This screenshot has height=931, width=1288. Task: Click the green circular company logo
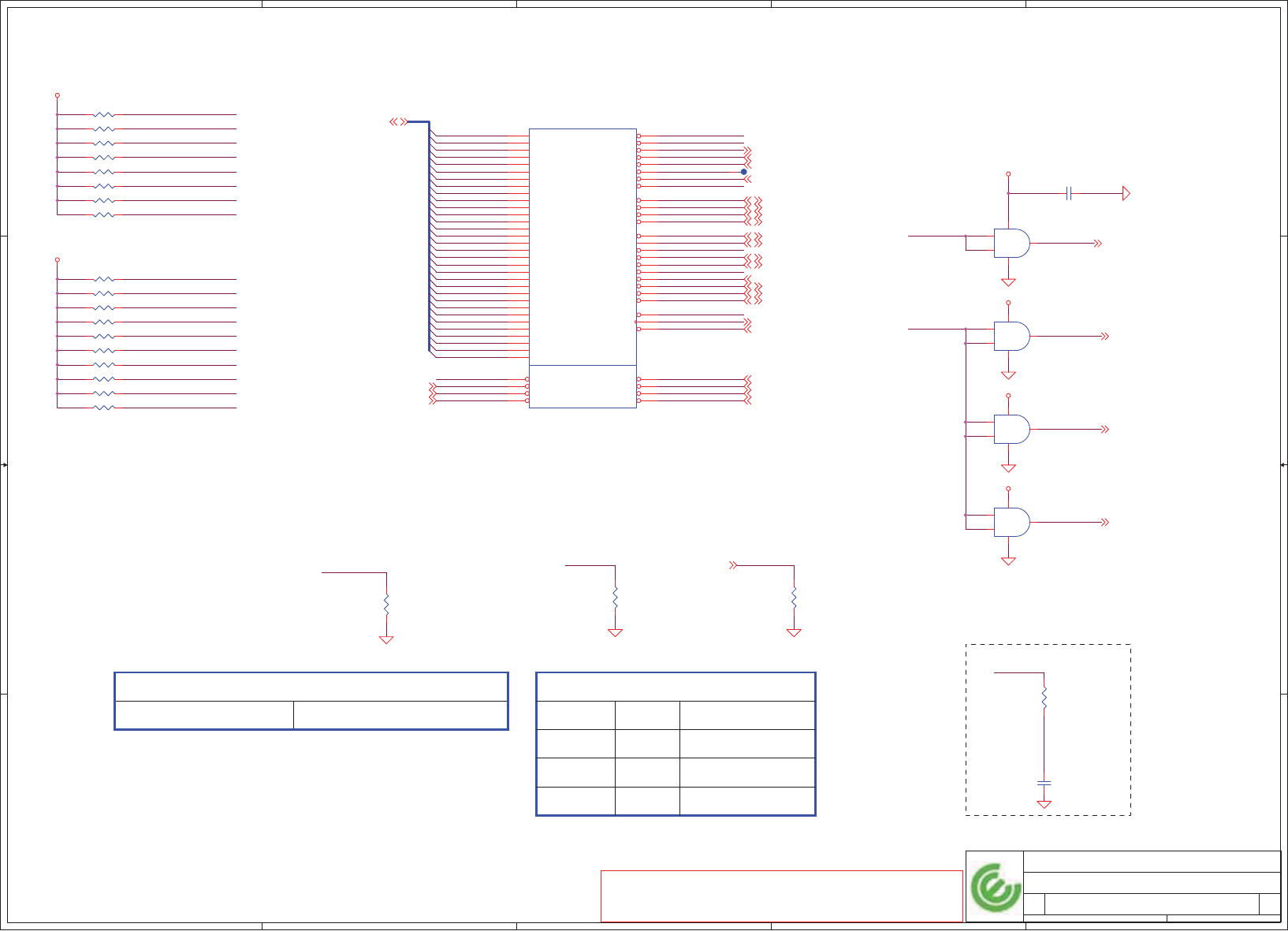[996, 888]
